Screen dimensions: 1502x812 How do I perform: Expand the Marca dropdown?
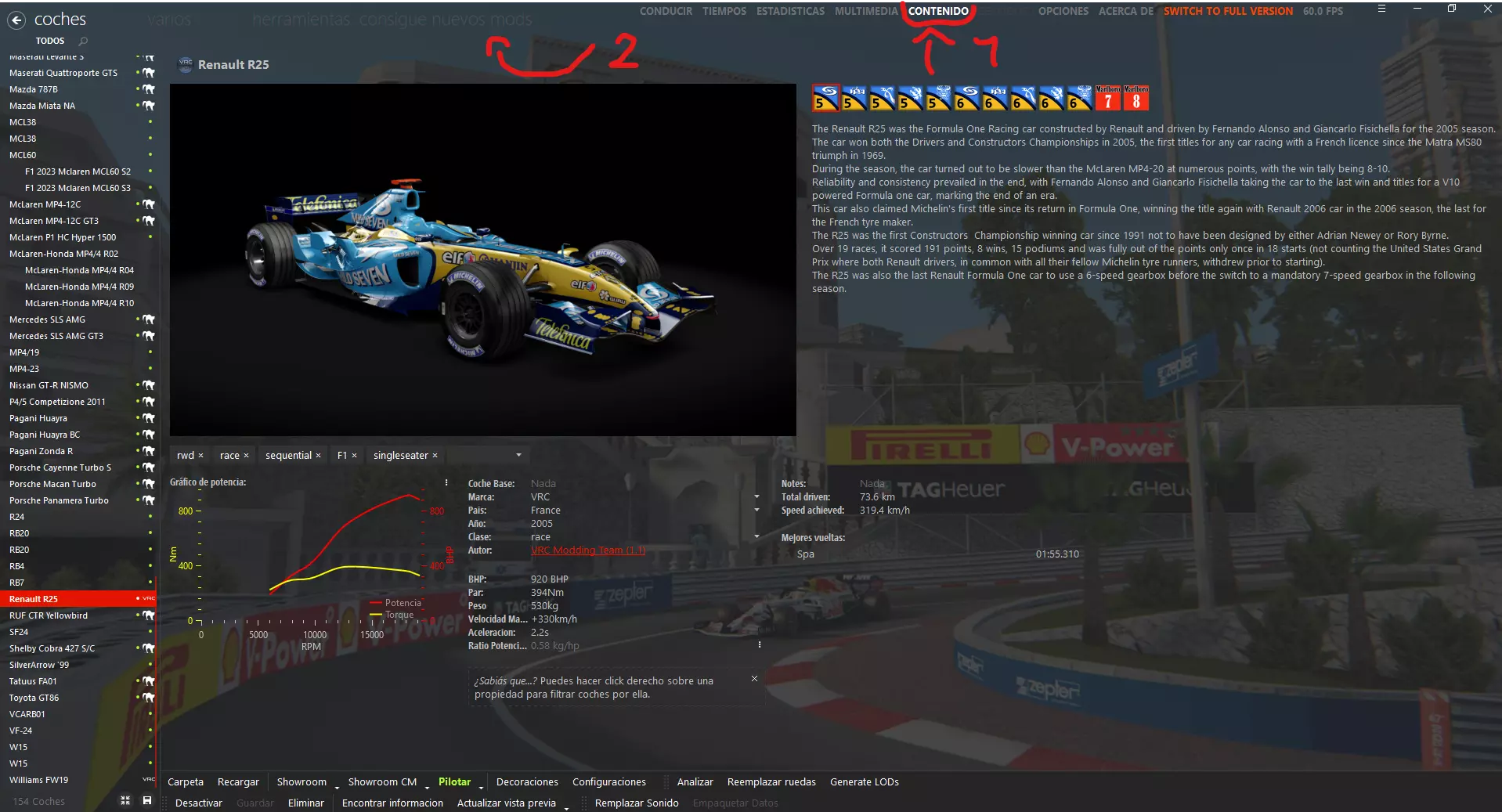tap(756, 496)
